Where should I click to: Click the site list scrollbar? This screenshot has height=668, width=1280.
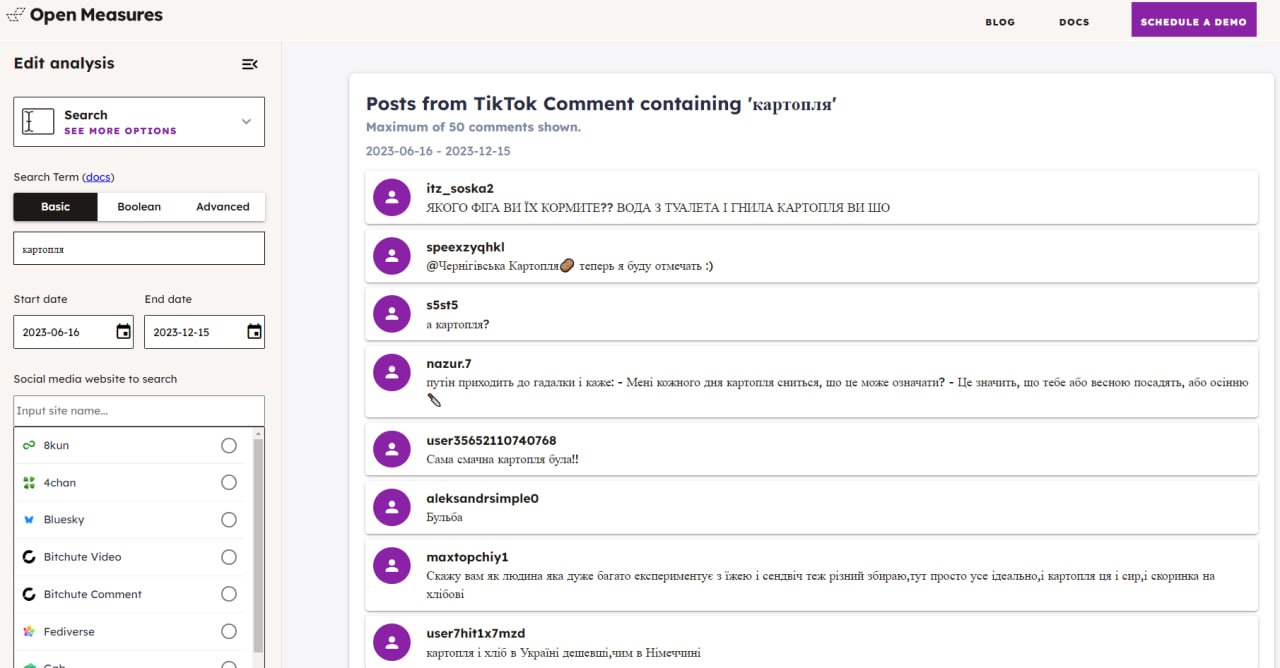pos(259,545)
